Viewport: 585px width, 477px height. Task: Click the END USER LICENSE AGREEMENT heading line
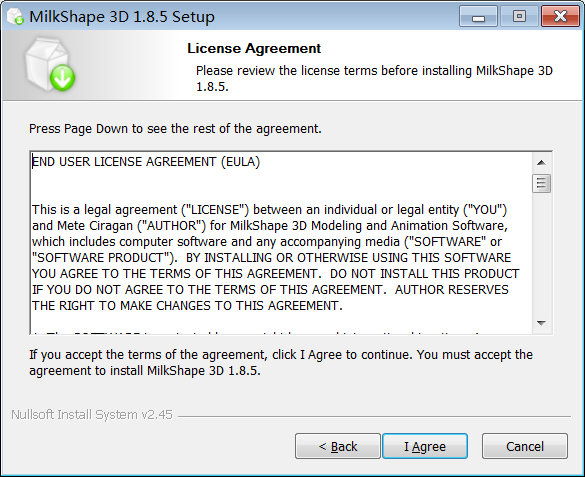point(146,162)
